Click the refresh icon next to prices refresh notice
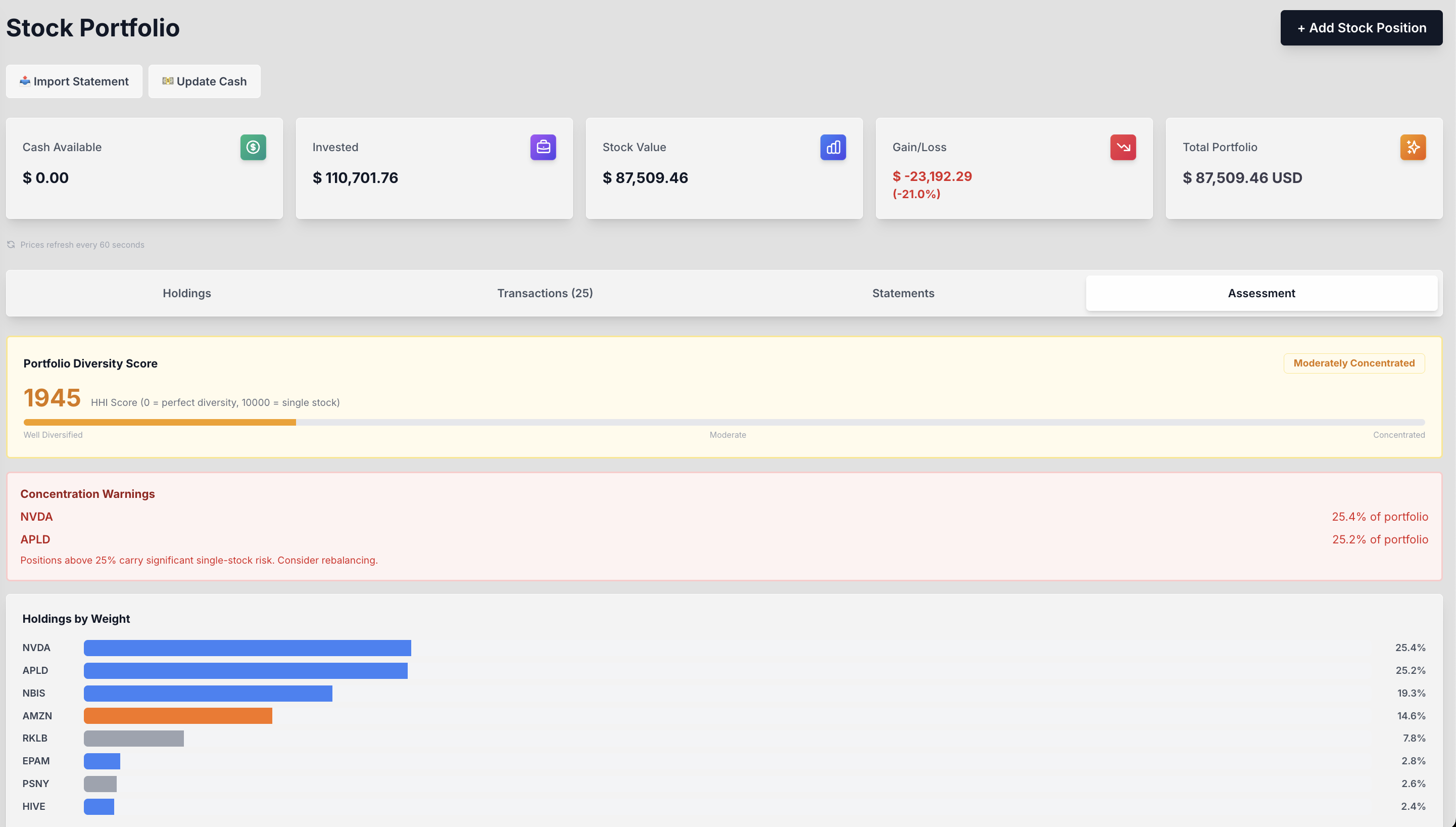Viewport: 1456px width, 827px height. (x=11, y=244)
